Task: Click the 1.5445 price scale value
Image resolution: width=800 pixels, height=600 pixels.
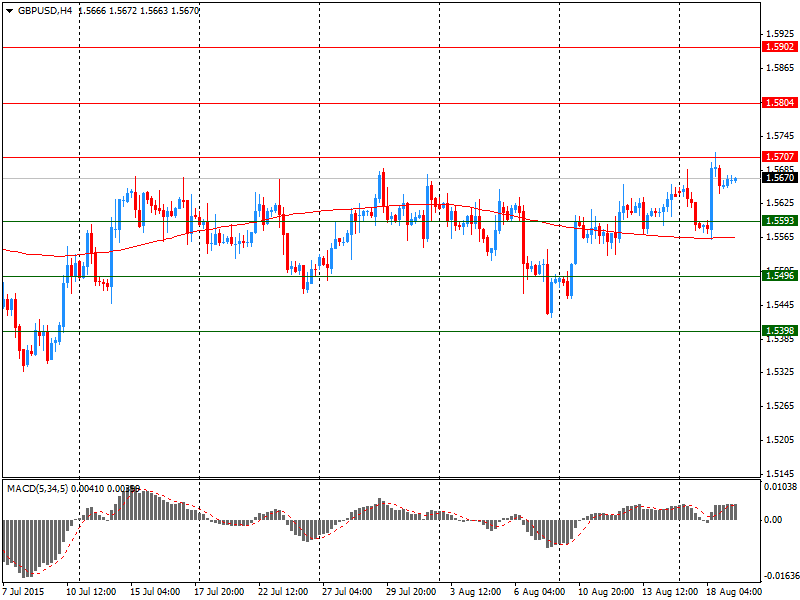Action: (x=780, y=305)
